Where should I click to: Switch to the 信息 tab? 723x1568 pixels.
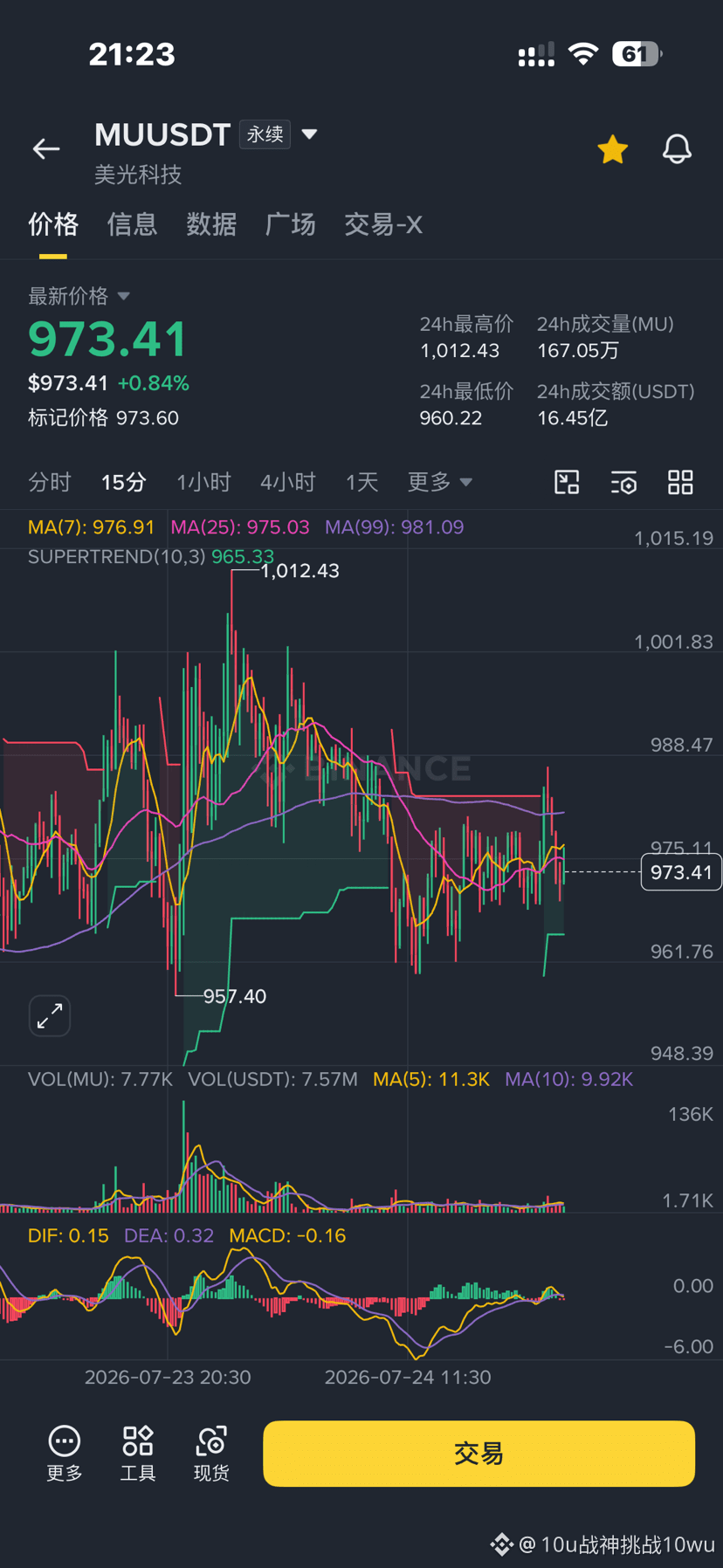(132, 224)
